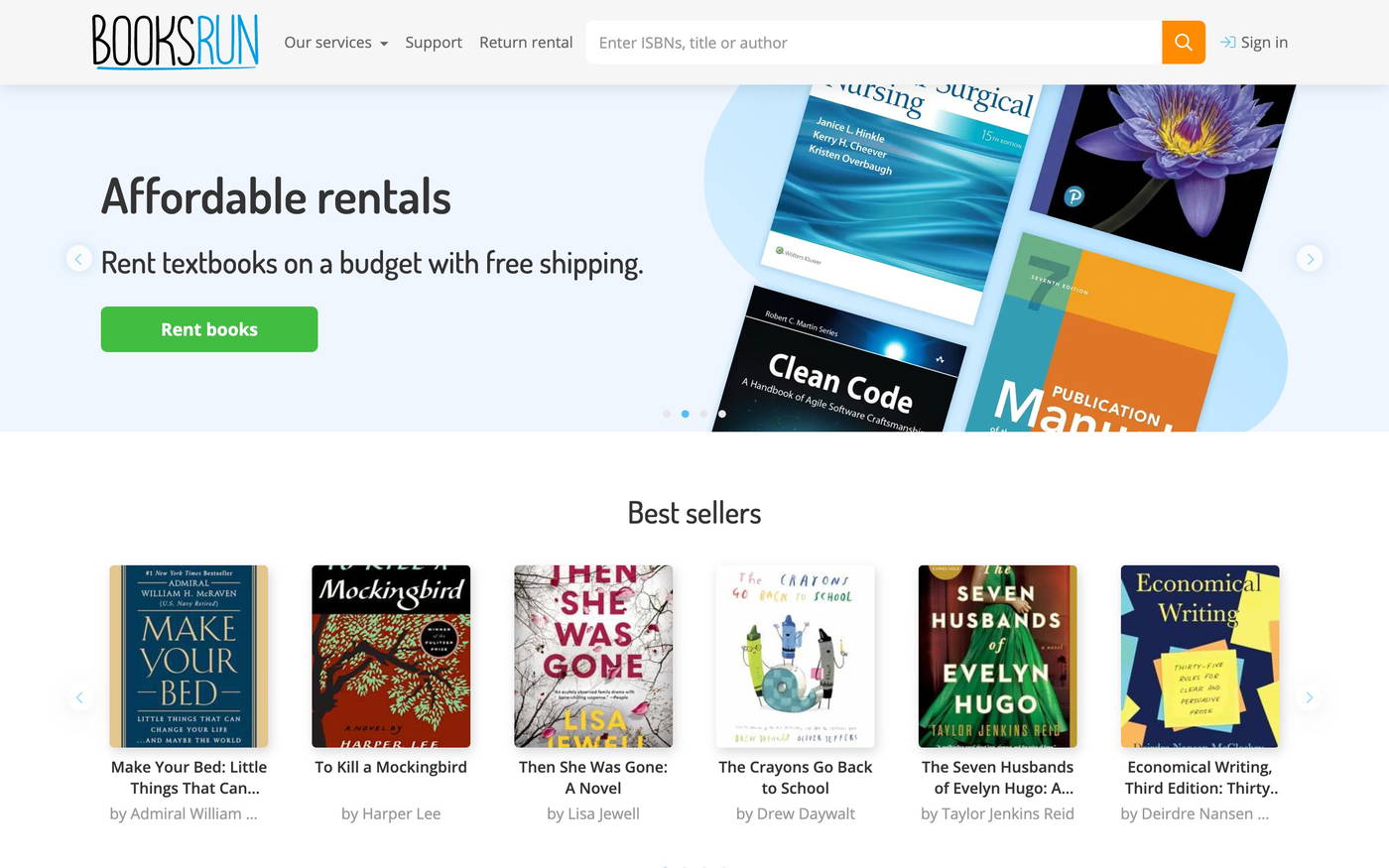Select the third hero carousel dot

point(703,414)
